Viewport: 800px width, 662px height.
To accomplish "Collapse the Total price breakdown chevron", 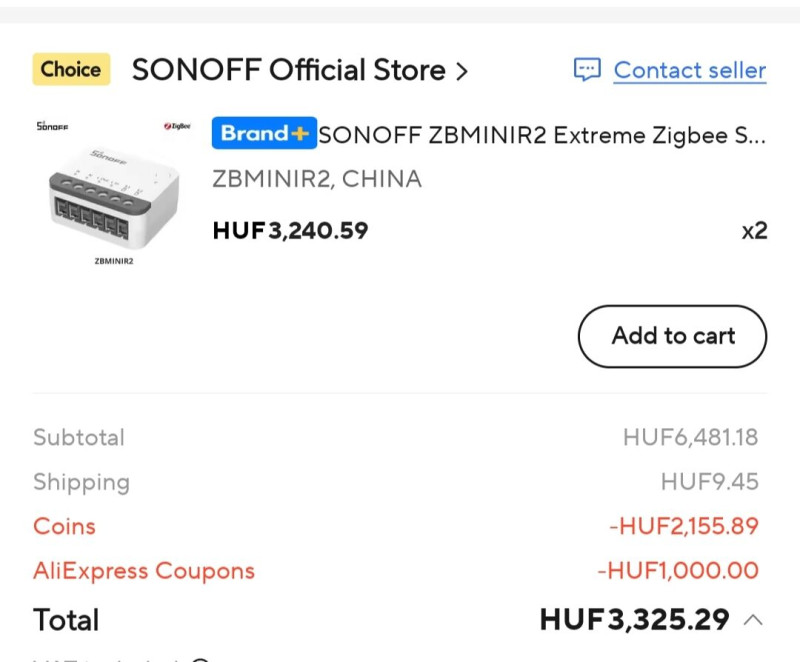I will pyautogui.click(x=753, y=620).
